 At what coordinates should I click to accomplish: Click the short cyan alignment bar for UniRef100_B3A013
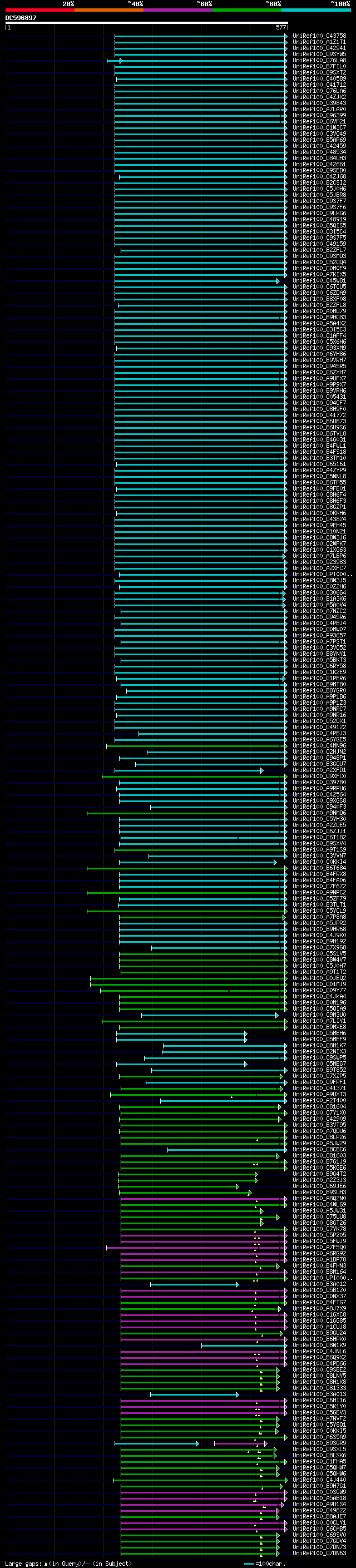pyautogui.click(x=195, y=1394)
